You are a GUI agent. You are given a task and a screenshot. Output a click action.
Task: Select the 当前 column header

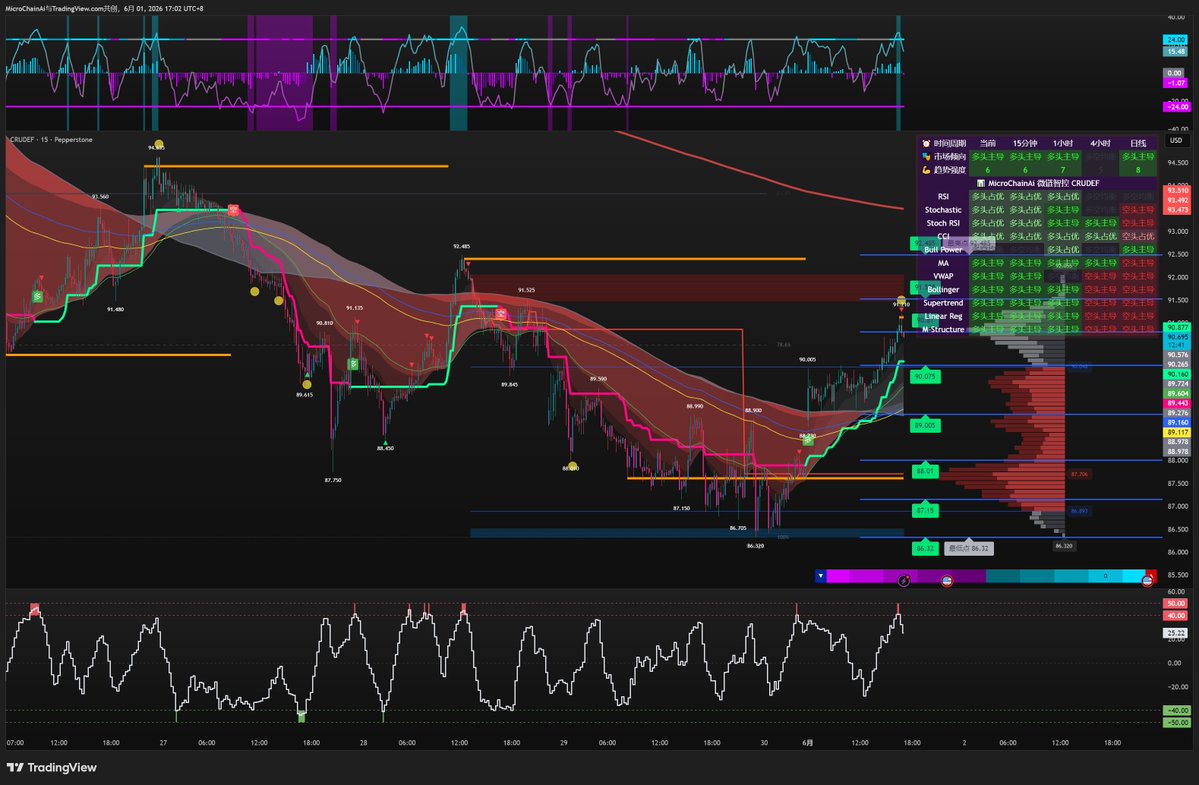coord(987,143)
